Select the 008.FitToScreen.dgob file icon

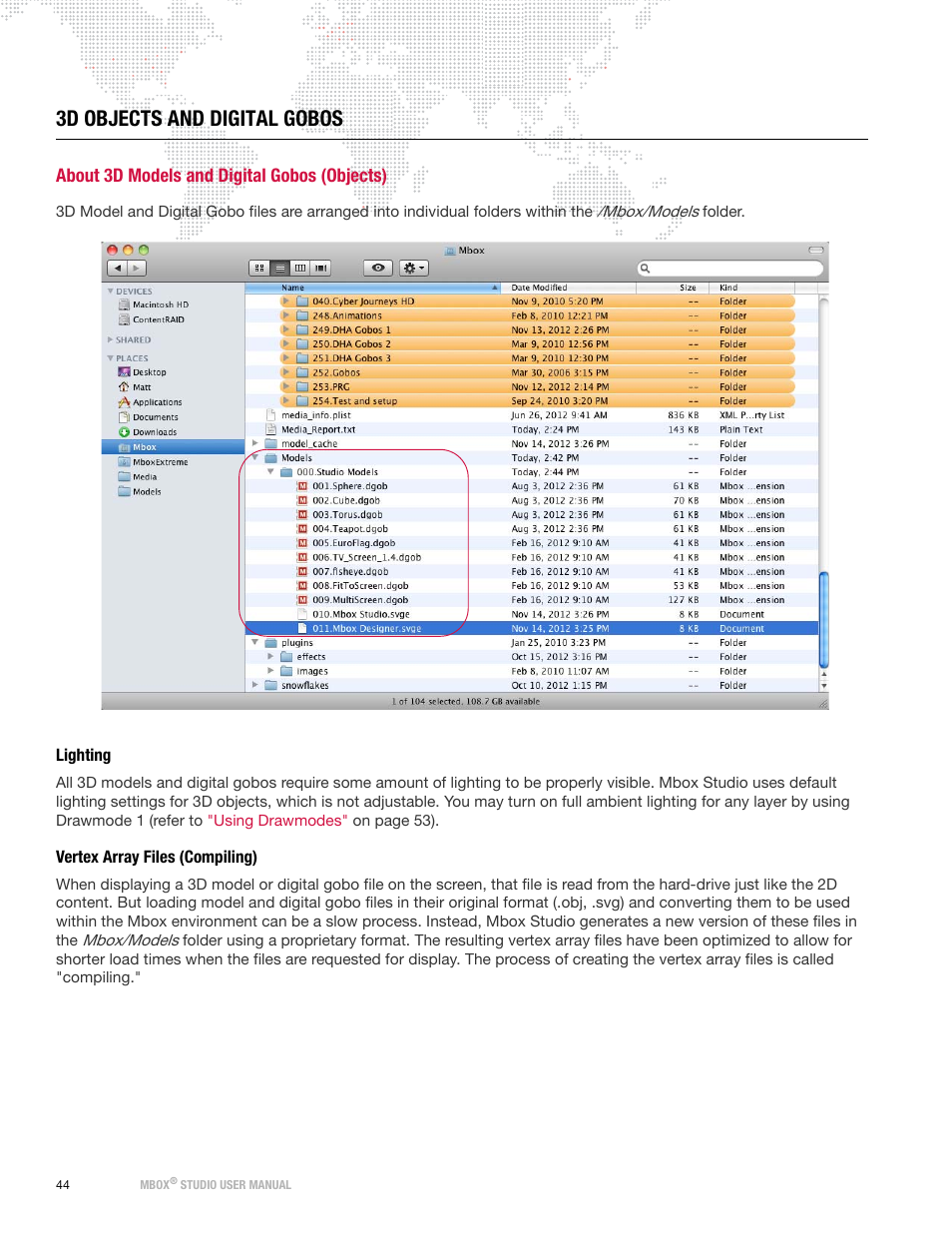[x=302, y=586]
